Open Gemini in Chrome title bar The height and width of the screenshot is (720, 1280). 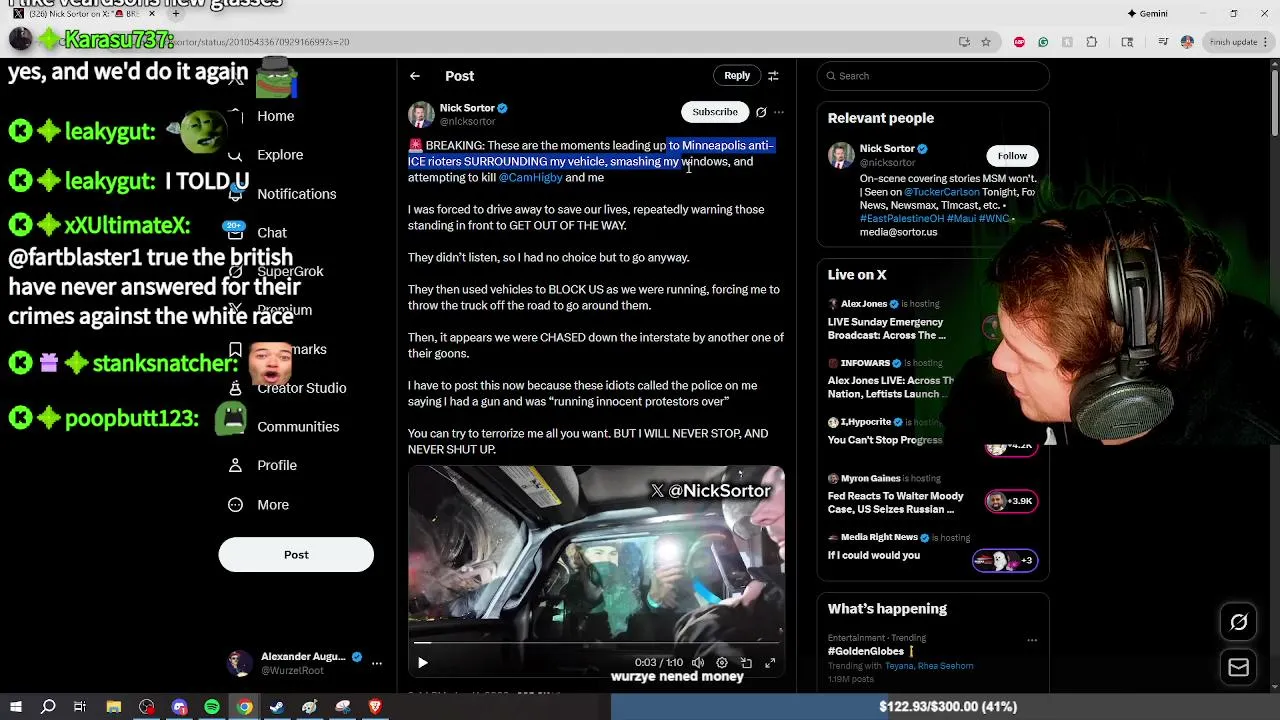[1147, 13]
